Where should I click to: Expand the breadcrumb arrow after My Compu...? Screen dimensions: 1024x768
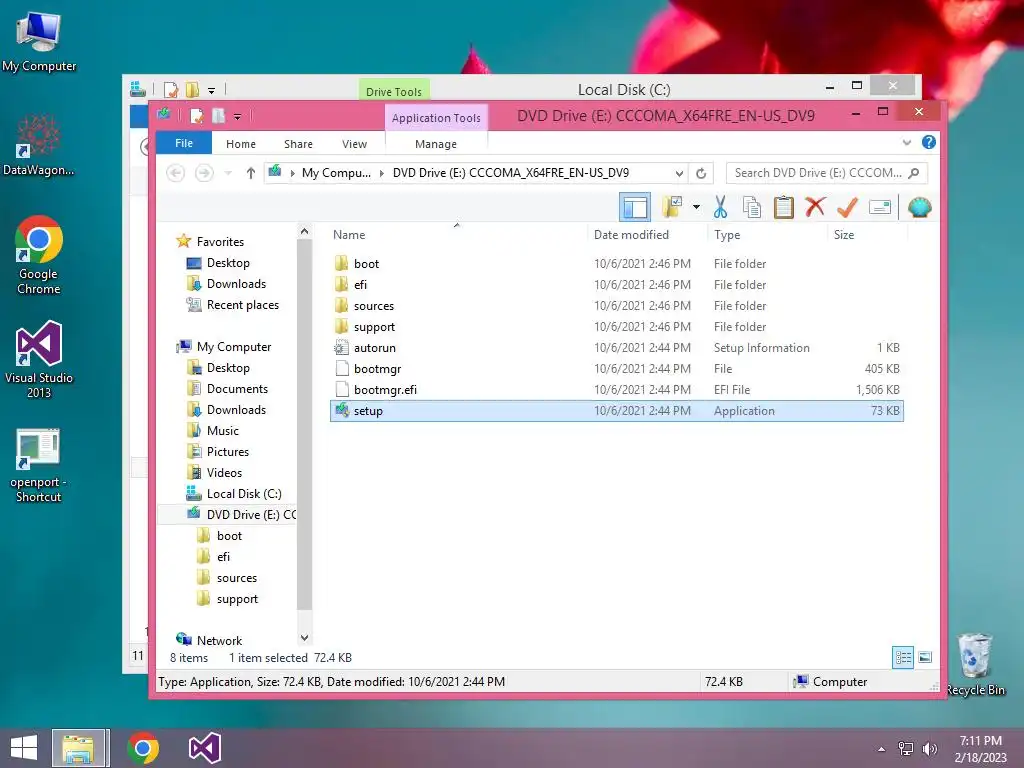coord(382,173)
